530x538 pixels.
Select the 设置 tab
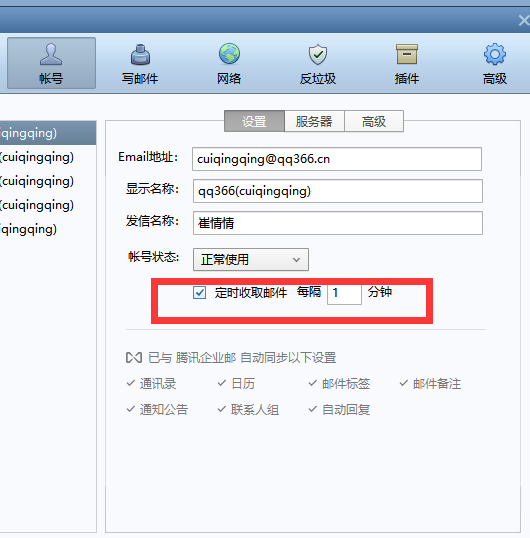(254, 121)
